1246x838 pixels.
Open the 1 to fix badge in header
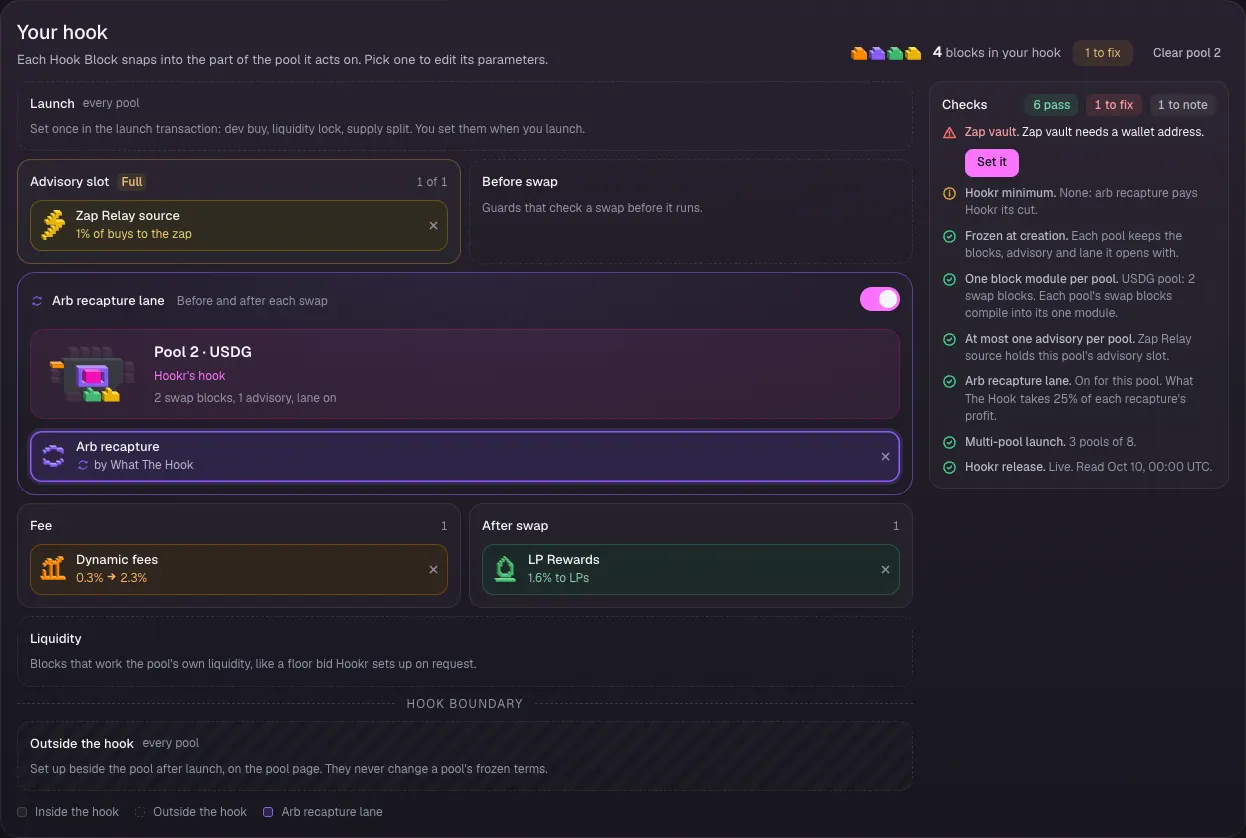(x=1102, y=53)
